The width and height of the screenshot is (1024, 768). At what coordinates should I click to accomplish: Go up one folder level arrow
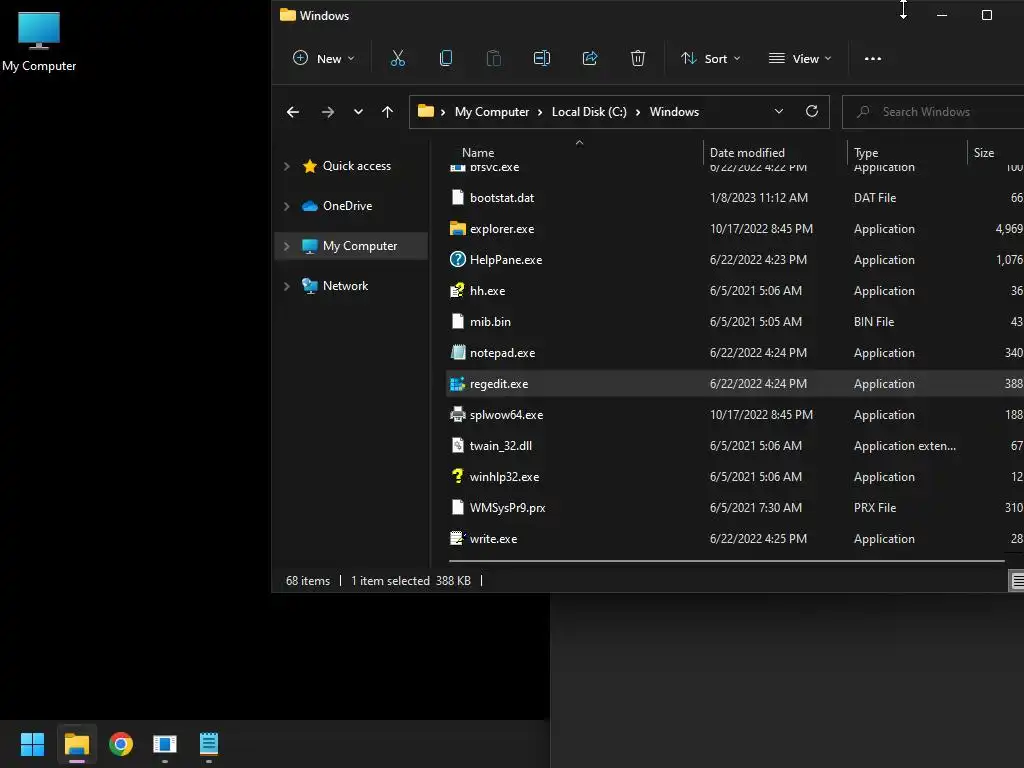pos(387,112)
